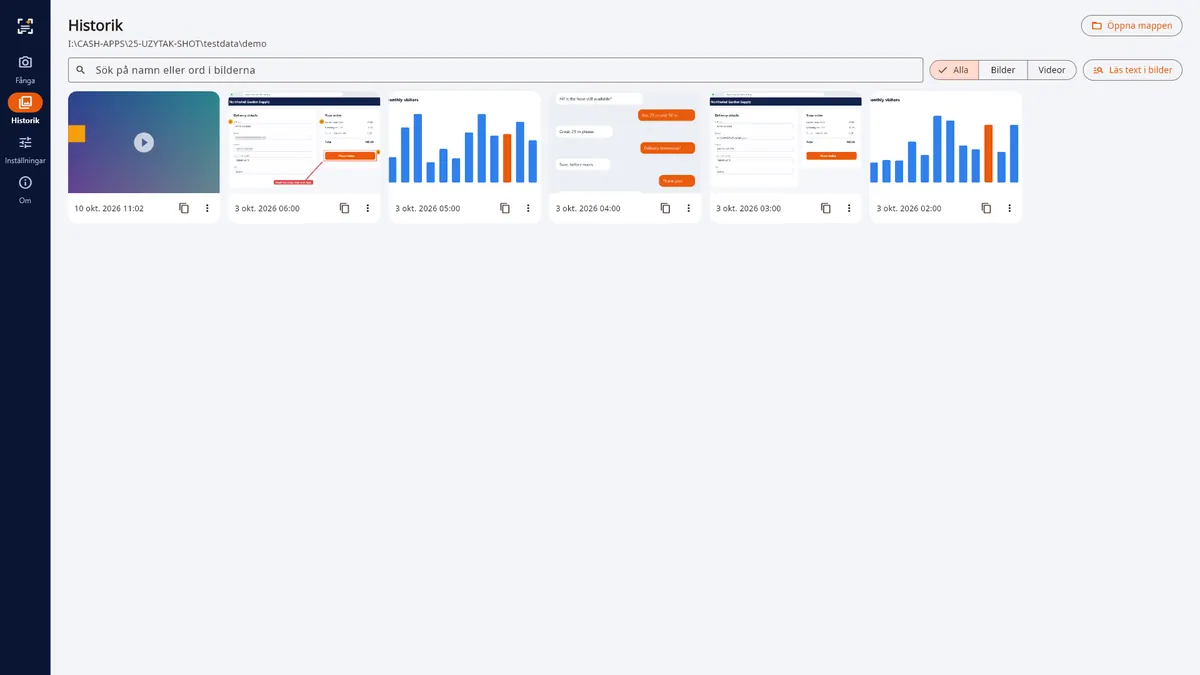Copy the 3 okt. 2026 04:00 capture
1200x675 pixels.
665,208
